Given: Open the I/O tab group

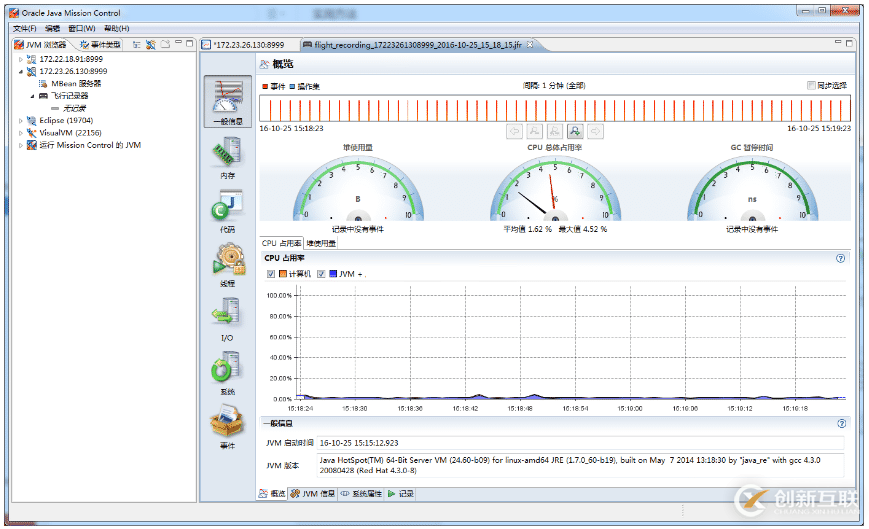Looking at the screenshot, I should pyautogui.click(x=228, y=320).
